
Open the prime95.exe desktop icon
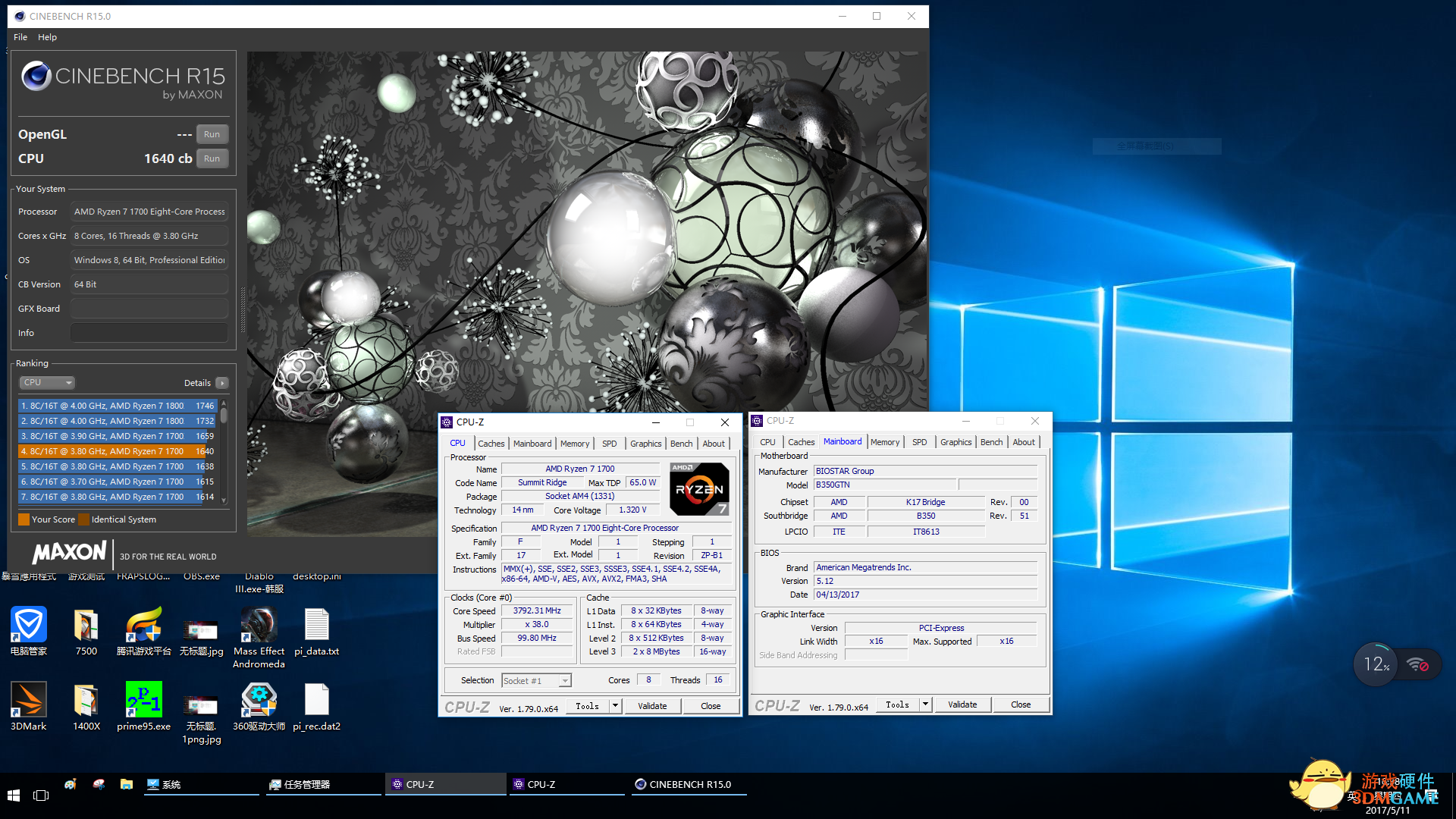[143, 699]
